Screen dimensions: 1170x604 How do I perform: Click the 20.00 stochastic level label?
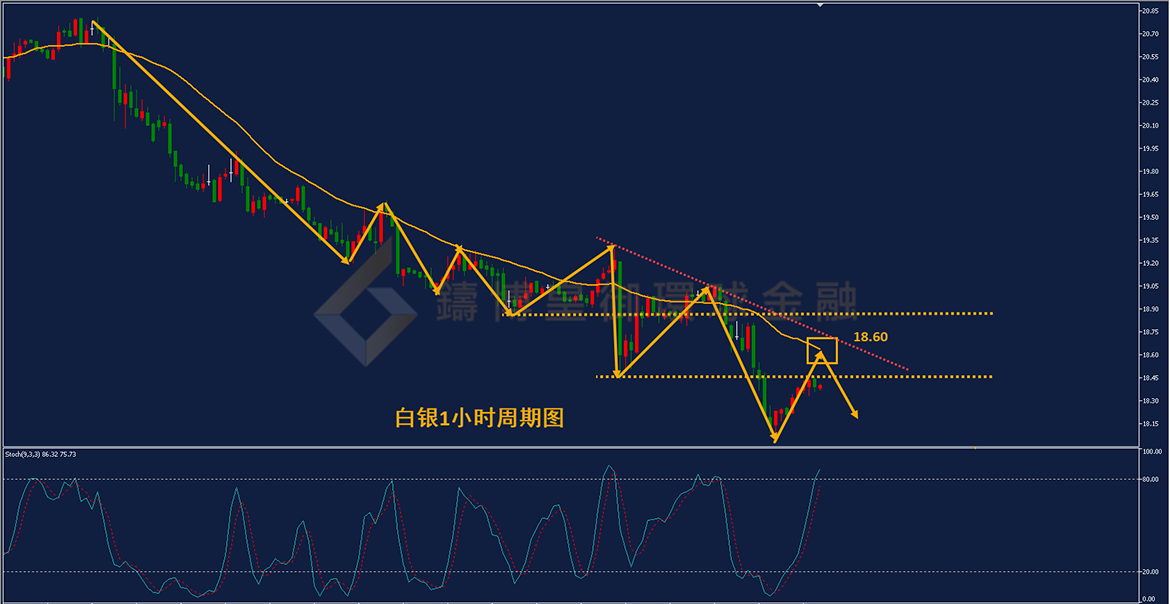1149,572
